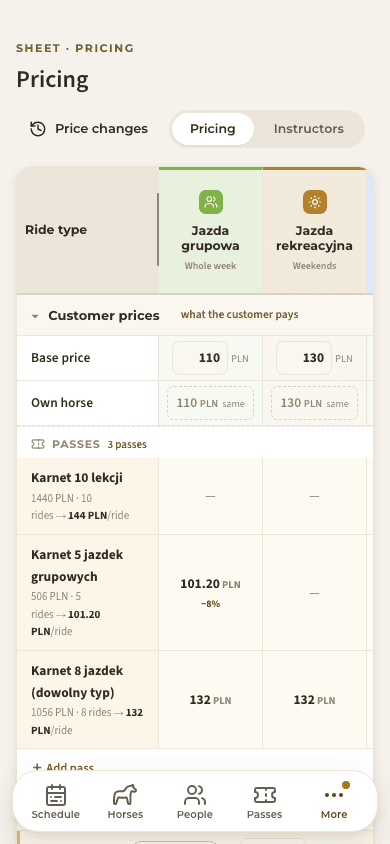Click the Whole week subtitle
The width and height of the screenshot is (390, 844).
pos(210,266)
